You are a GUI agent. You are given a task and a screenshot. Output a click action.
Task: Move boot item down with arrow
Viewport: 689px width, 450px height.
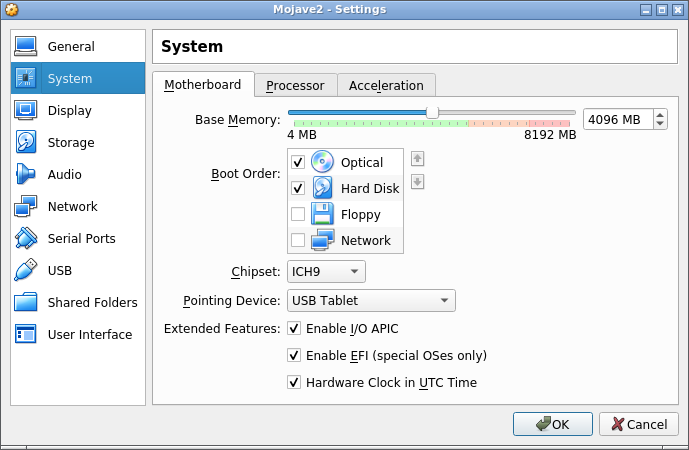tap(417, 181)
